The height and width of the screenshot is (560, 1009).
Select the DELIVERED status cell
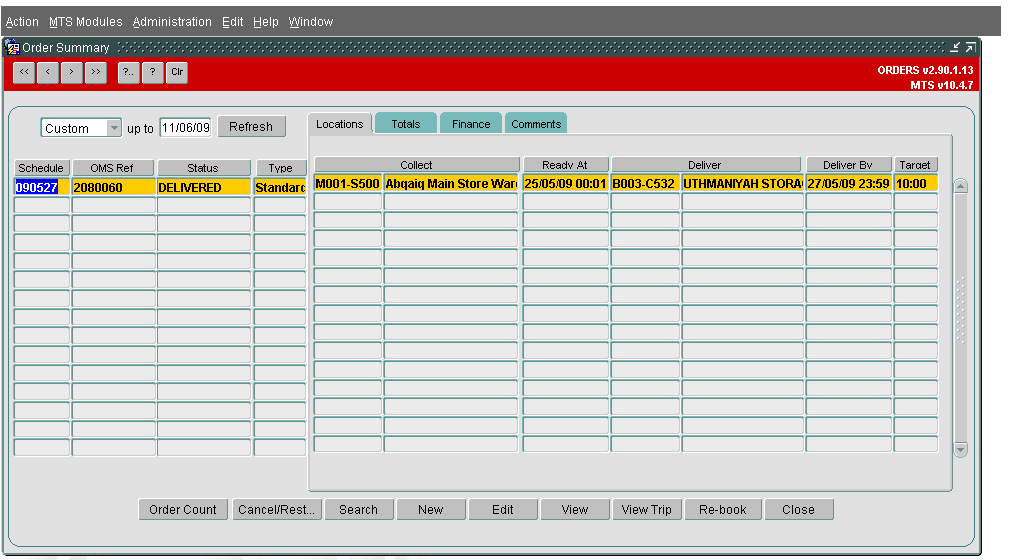point(204,187)
